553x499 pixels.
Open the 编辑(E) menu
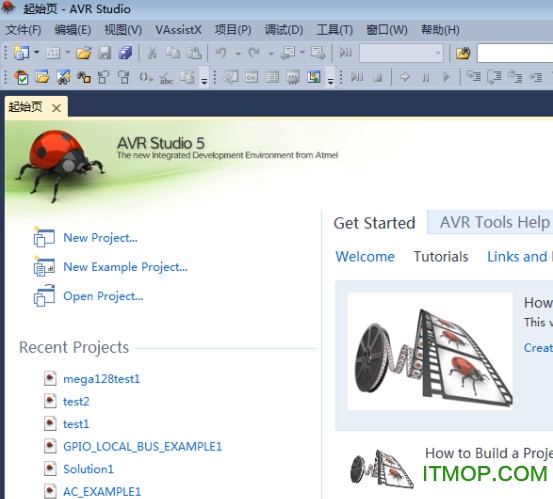click(73, 30)
